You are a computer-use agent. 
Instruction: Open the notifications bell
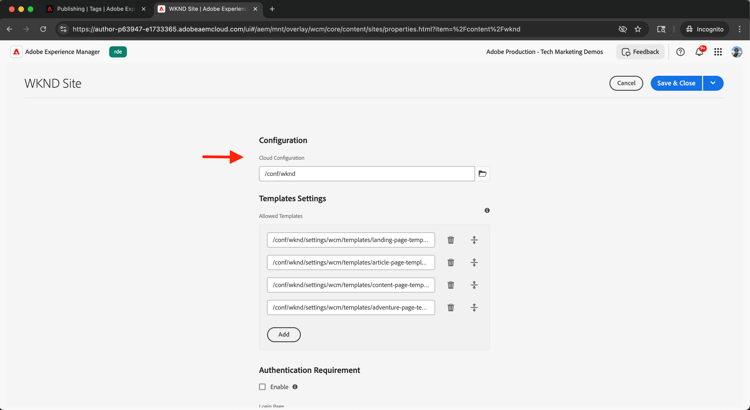point(699,52)
